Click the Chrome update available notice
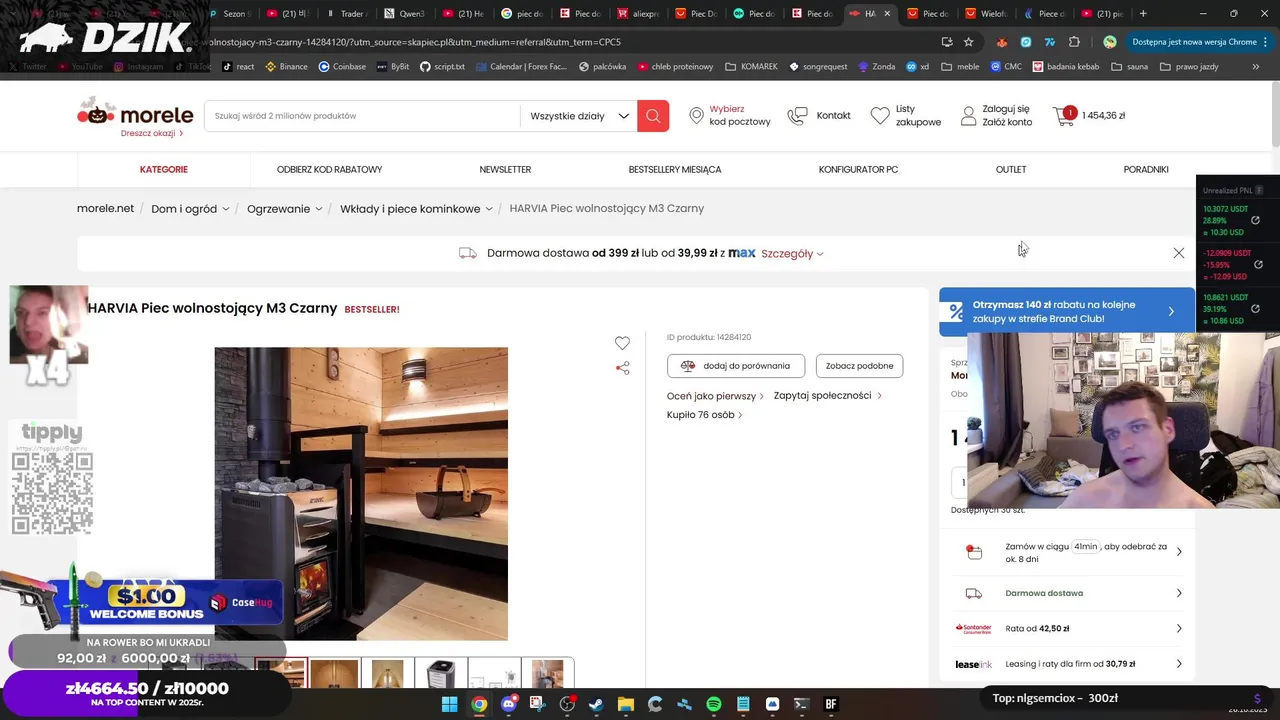The width and height of the screenshot is (1280, 720). coord(1194,42)
